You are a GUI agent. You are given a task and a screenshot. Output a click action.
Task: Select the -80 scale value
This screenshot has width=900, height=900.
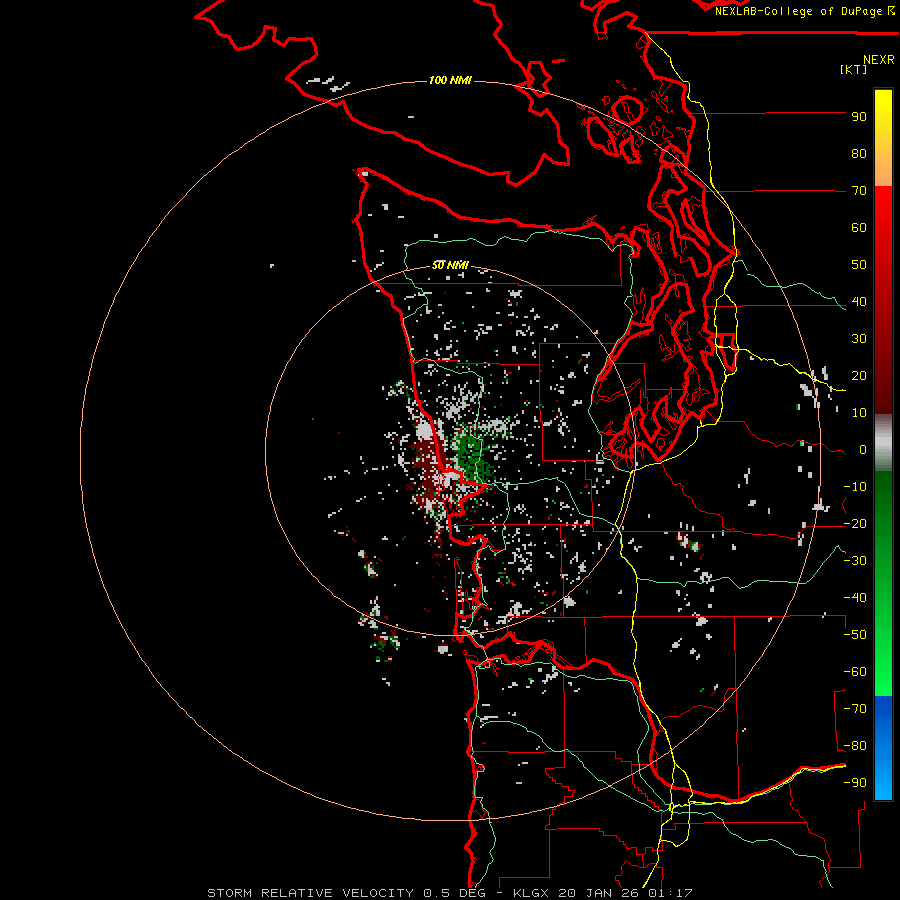855,746
